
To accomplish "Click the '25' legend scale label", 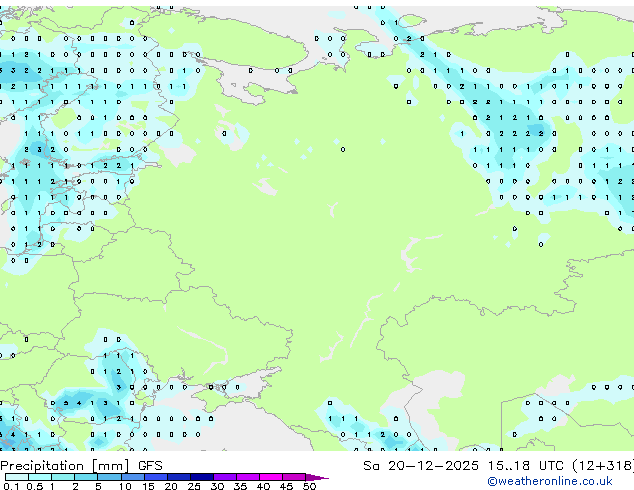I will tap(194, 486).
